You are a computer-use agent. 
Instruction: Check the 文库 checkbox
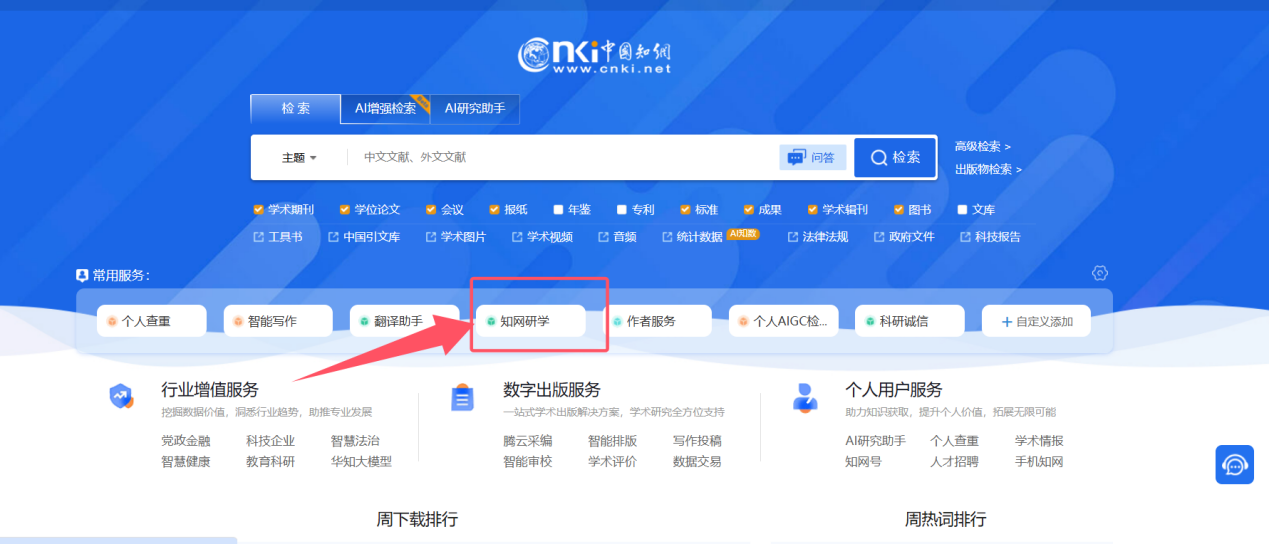pyautogui.click(x=962, y=210)
